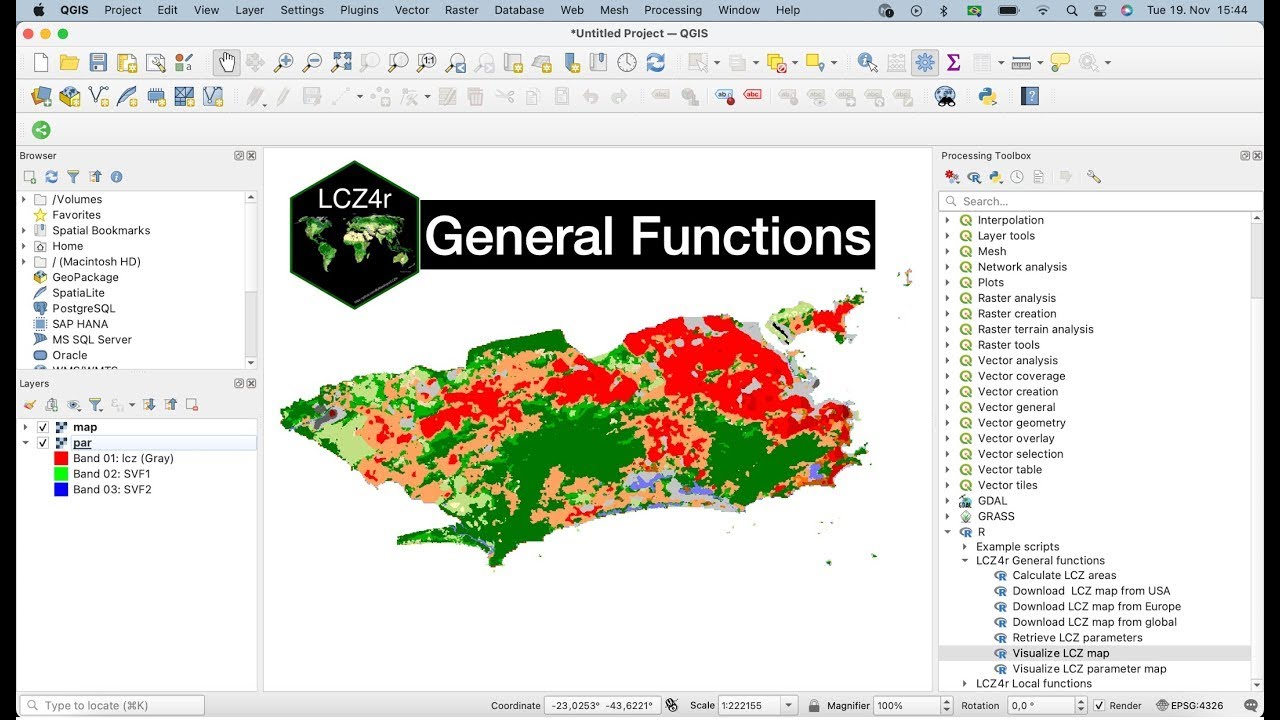Toggle visibility of the par layer
1280x720 pixels.
[42, 443]
